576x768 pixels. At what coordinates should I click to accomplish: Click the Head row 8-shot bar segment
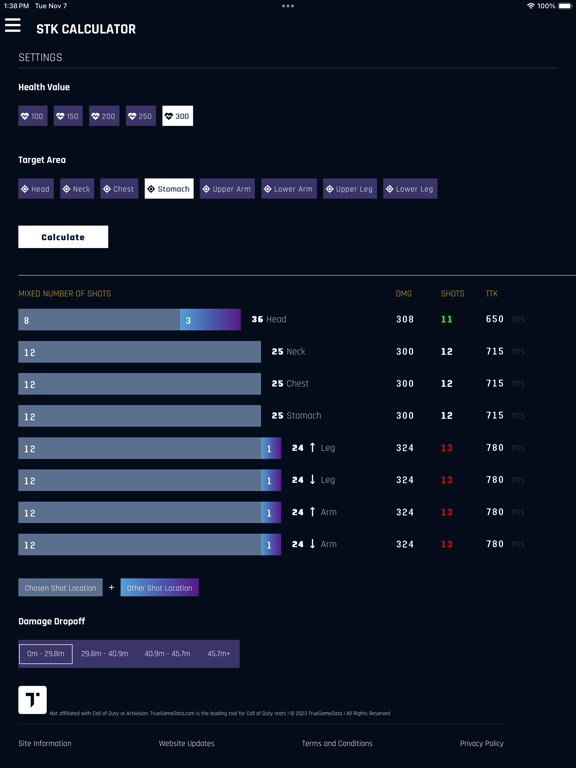(x=99, y=320)
